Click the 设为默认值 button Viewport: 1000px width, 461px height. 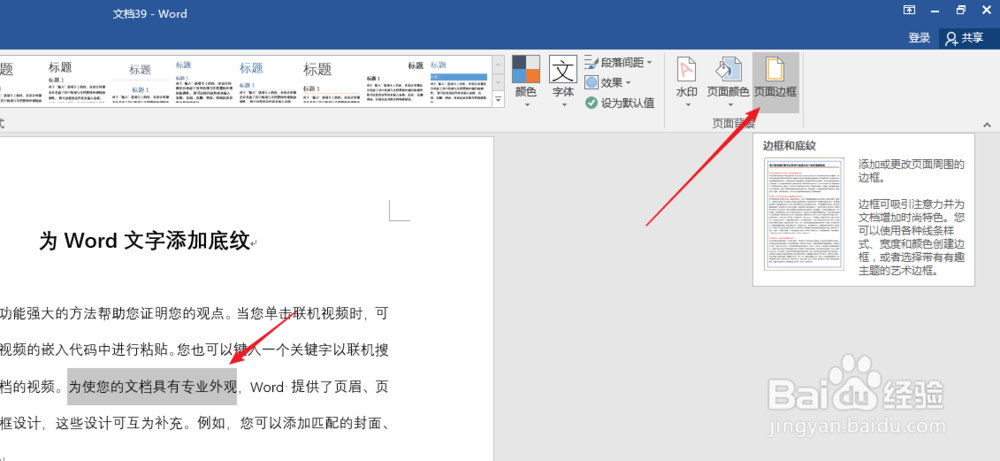click(619, 103)
